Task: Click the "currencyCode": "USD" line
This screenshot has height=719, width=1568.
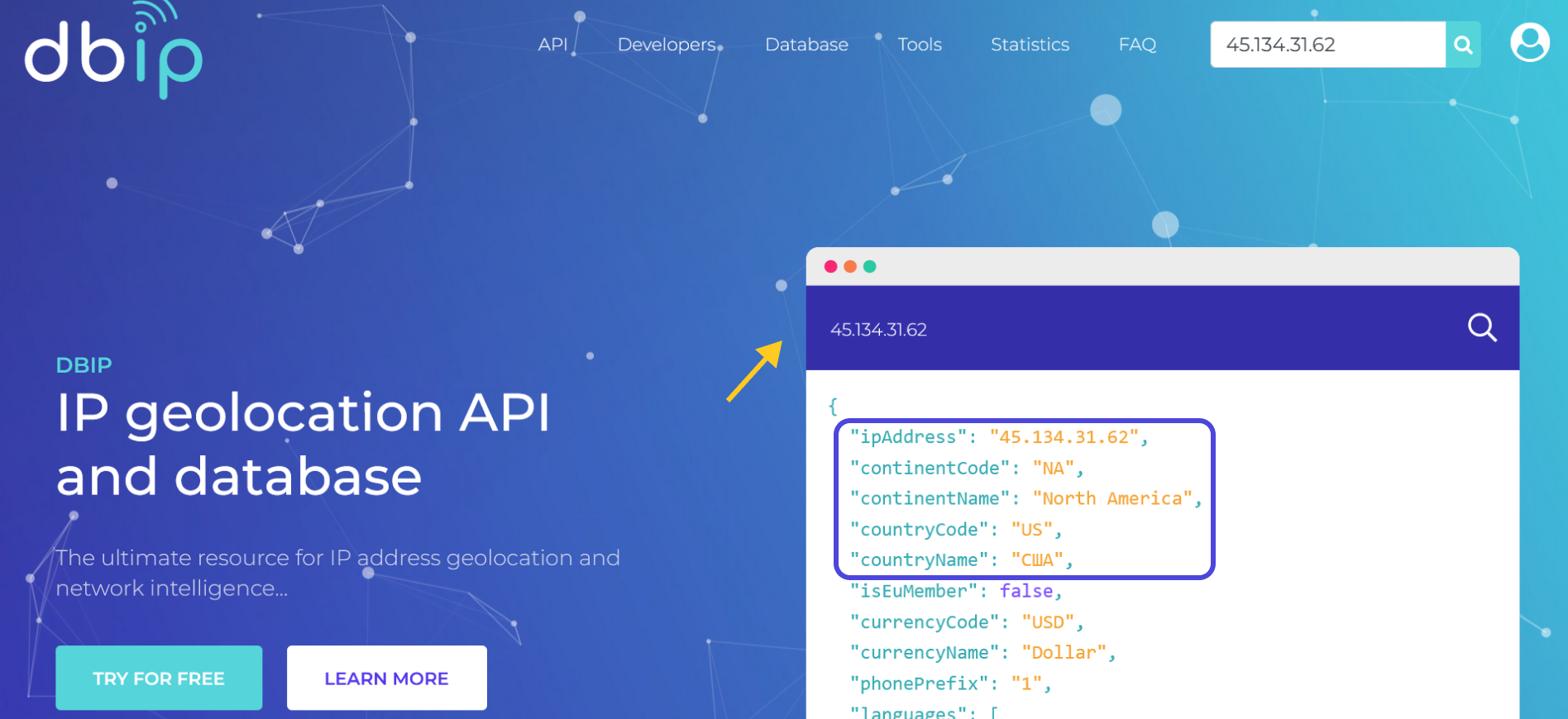Action: [967, 622]
